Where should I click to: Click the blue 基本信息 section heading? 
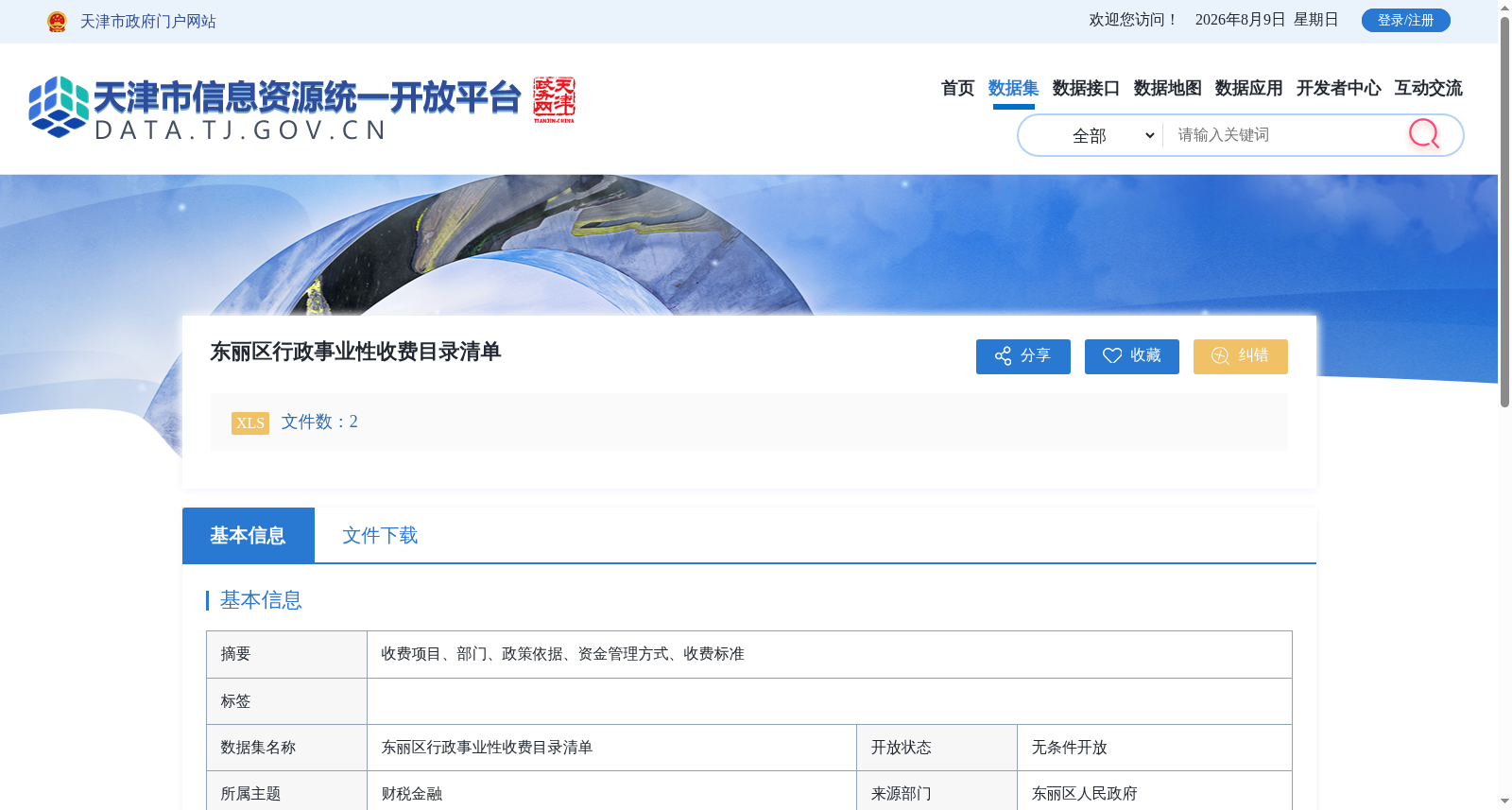pyautogui.click(x=261, y=600)
